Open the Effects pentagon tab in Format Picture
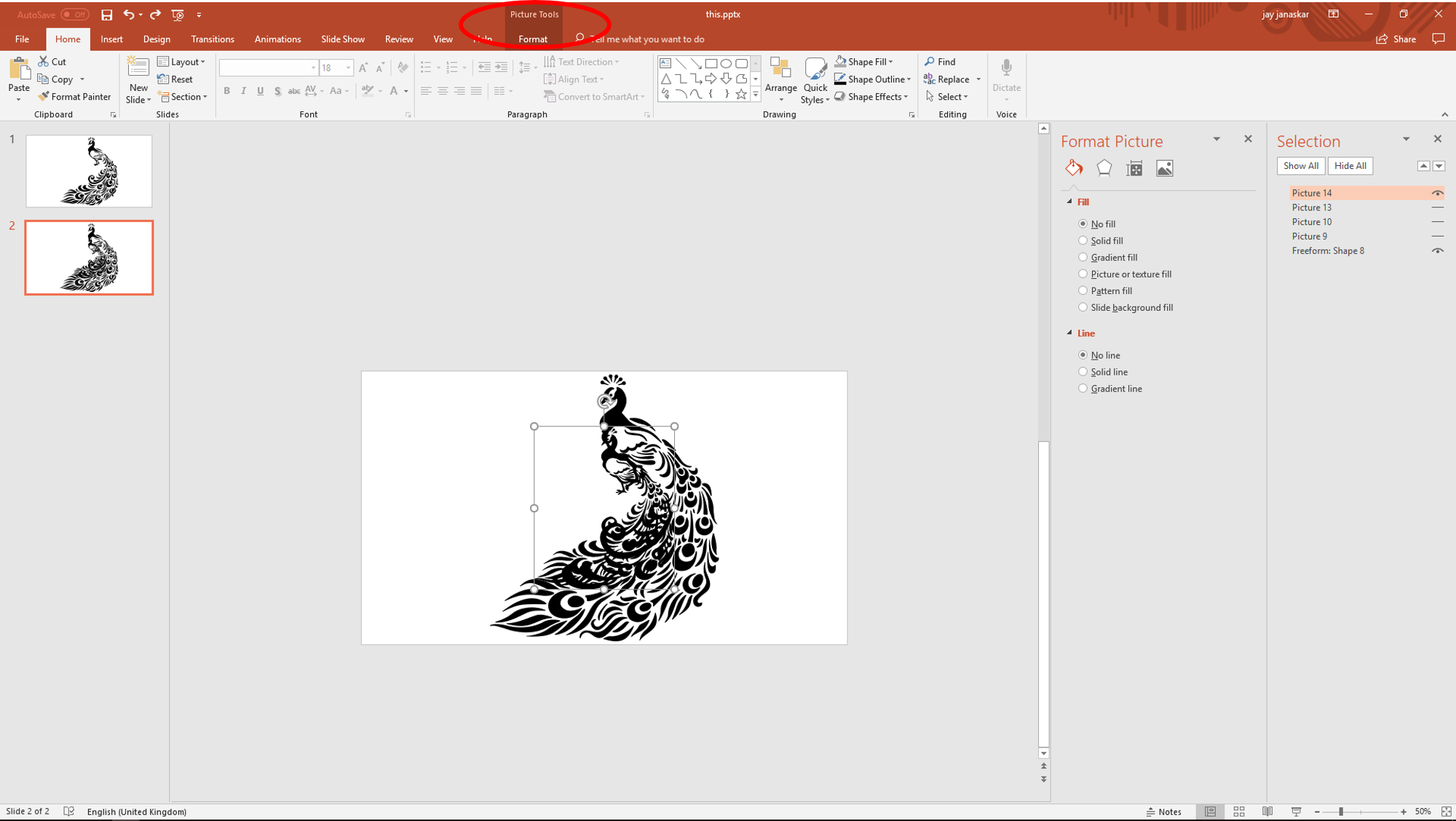This screenshot has width=1456, height=821. coord(1104,168)
